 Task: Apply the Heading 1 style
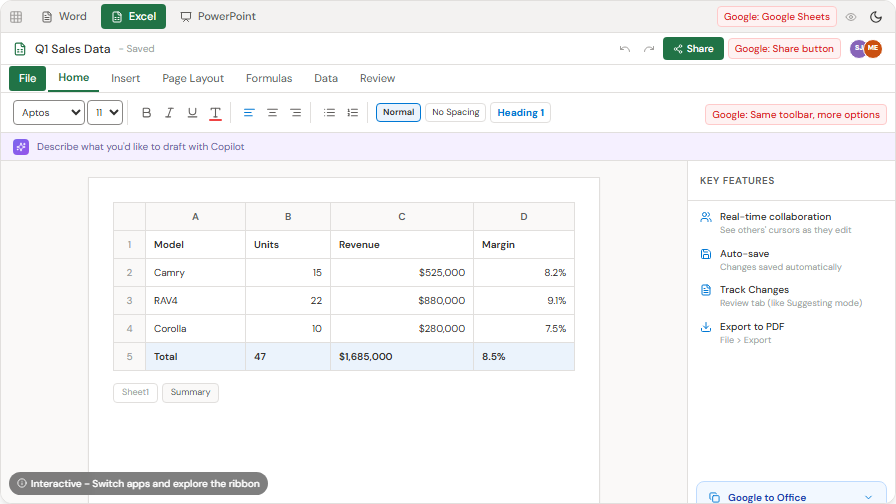click(x=521, y=113)
